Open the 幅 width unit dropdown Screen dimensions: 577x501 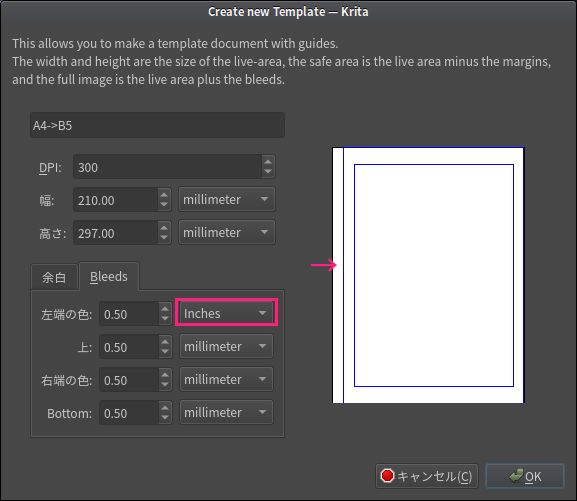tap(227, 199)
